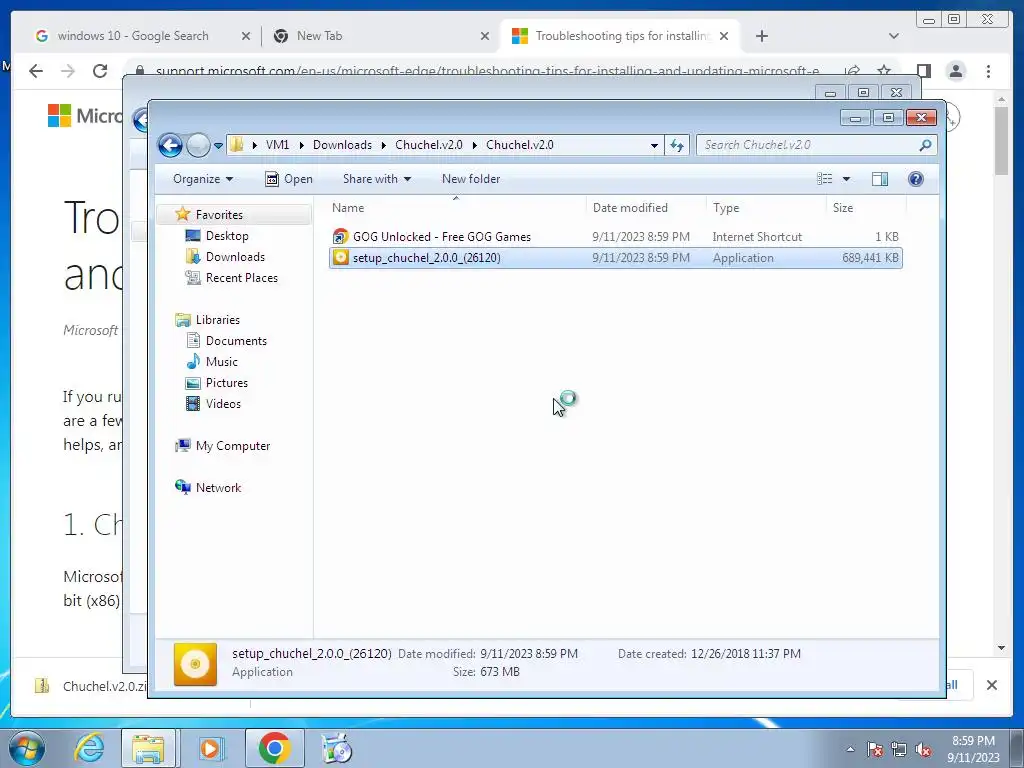Open Chrome's tab search chevron

[x=893, y=36]
